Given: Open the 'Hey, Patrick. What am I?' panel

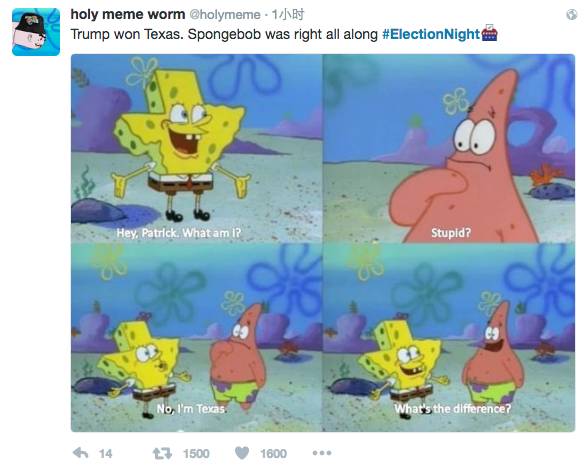Looking at the screenshot, I should [197, 148].
